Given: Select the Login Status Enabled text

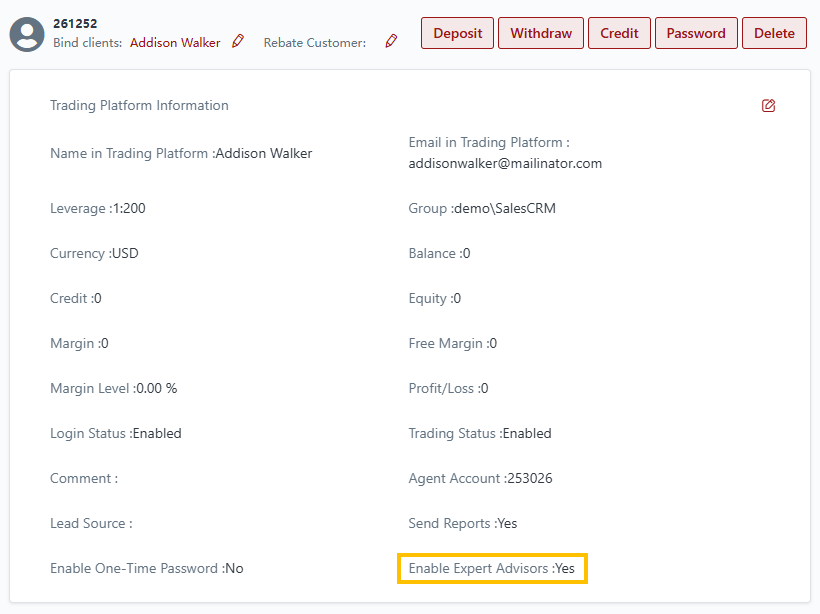Looking at the screenshot, I should (x=116, y=434).
